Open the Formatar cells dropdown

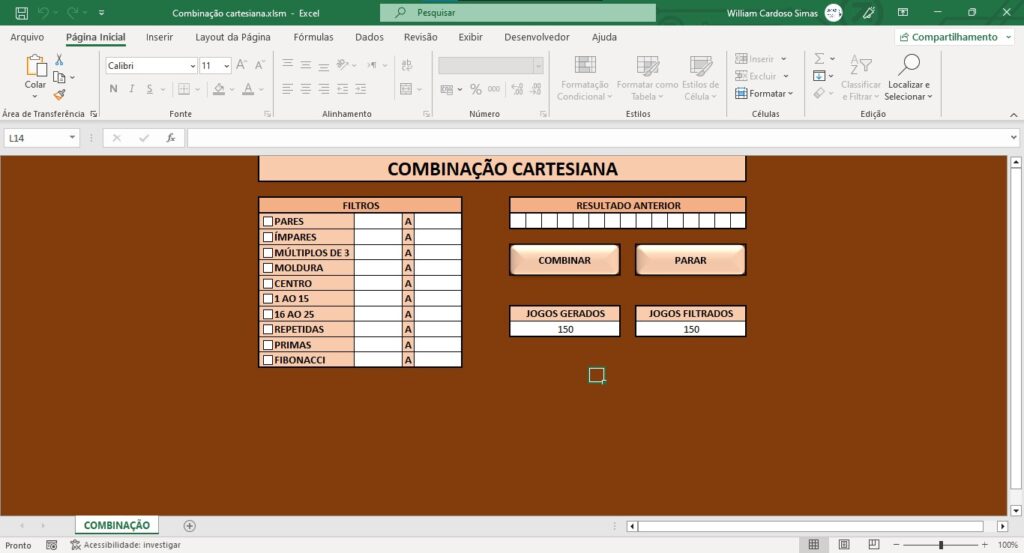[764, 93]
